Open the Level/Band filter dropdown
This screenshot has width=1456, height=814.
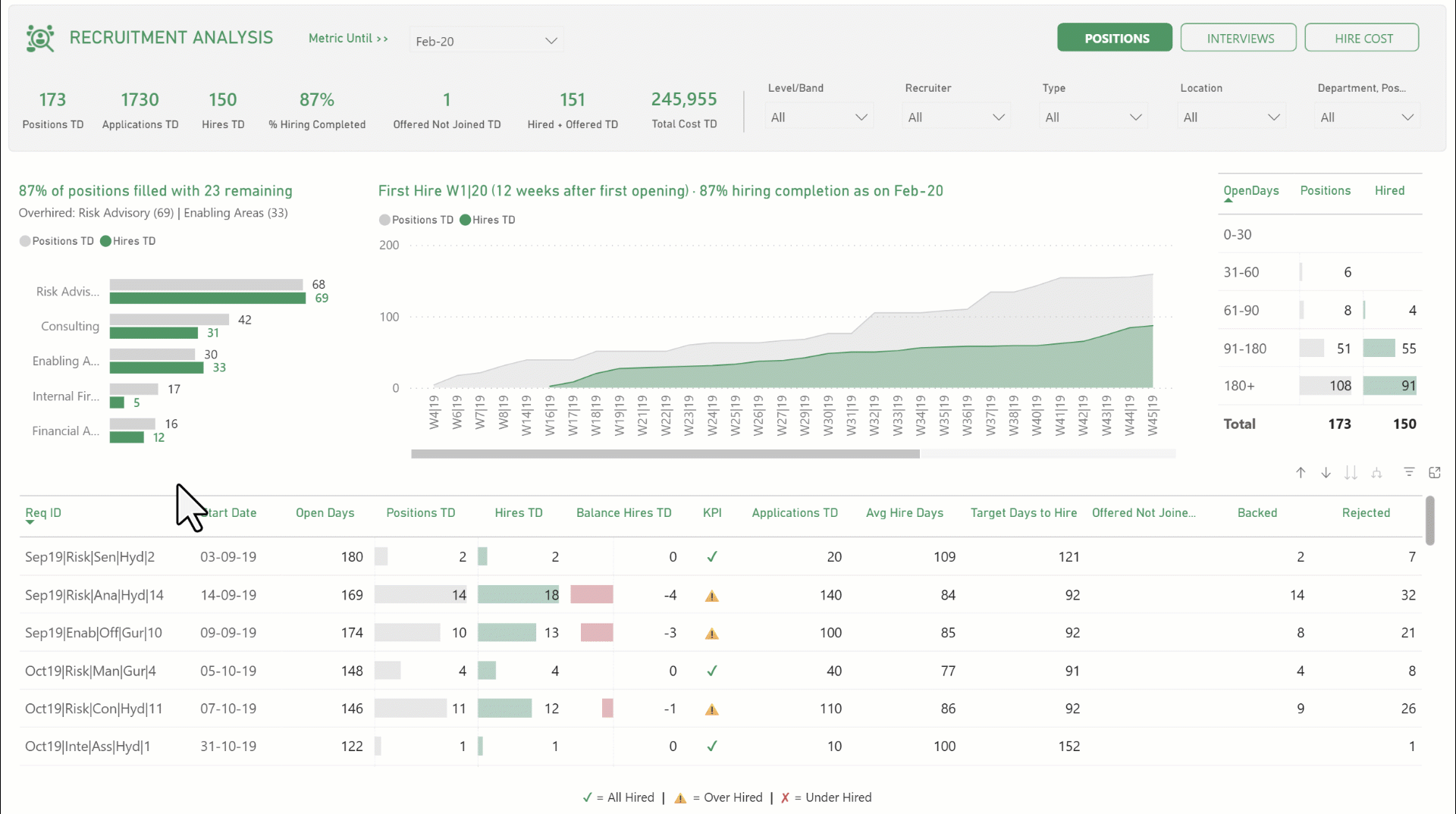click(x=818, y=117)
